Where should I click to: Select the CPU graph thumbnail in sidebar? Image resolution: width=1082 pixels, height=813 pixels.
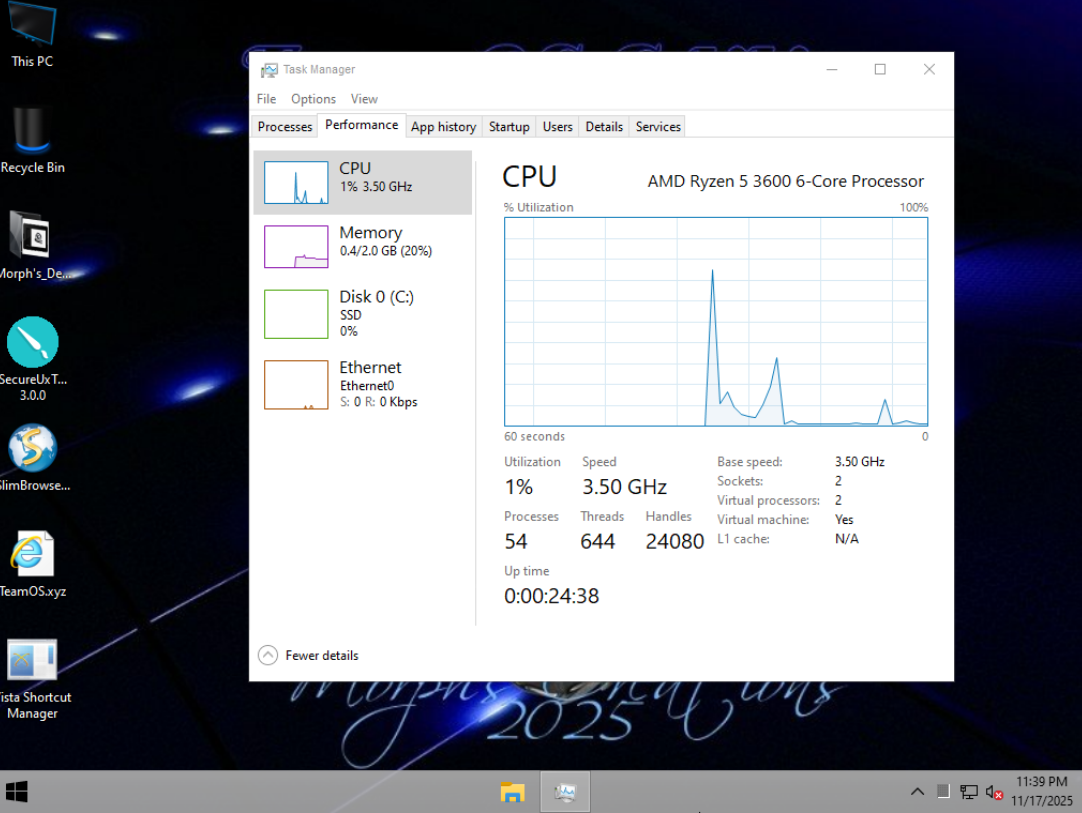[x=296, y=182]
